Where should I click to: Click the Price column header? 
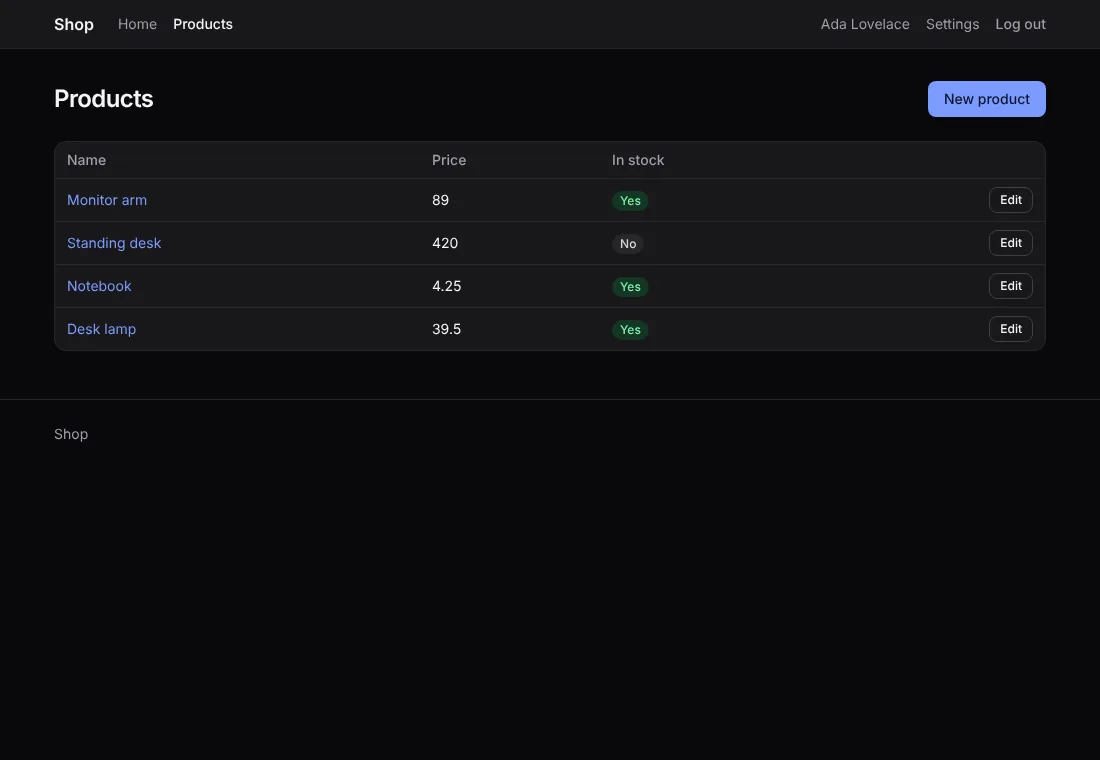click(449, 160)
